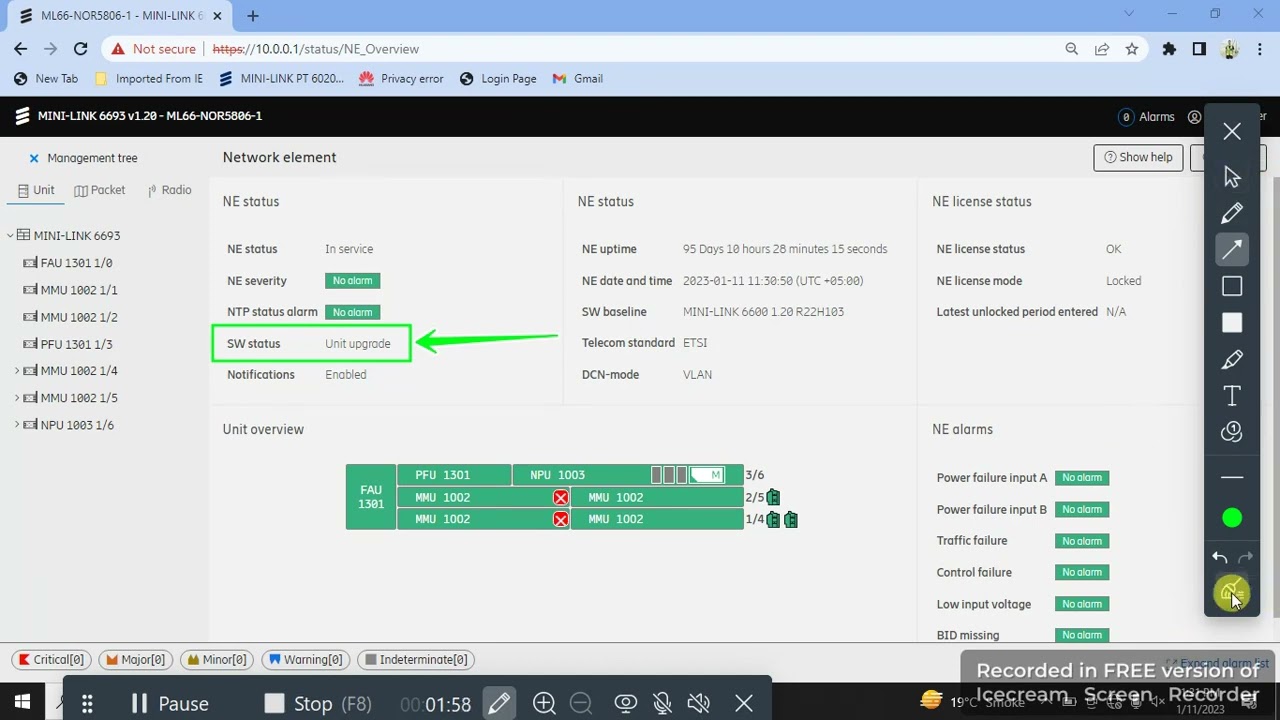1280x720 pixels.
Task: Filter by Major[0] alarms
Action: coord(135,660)
